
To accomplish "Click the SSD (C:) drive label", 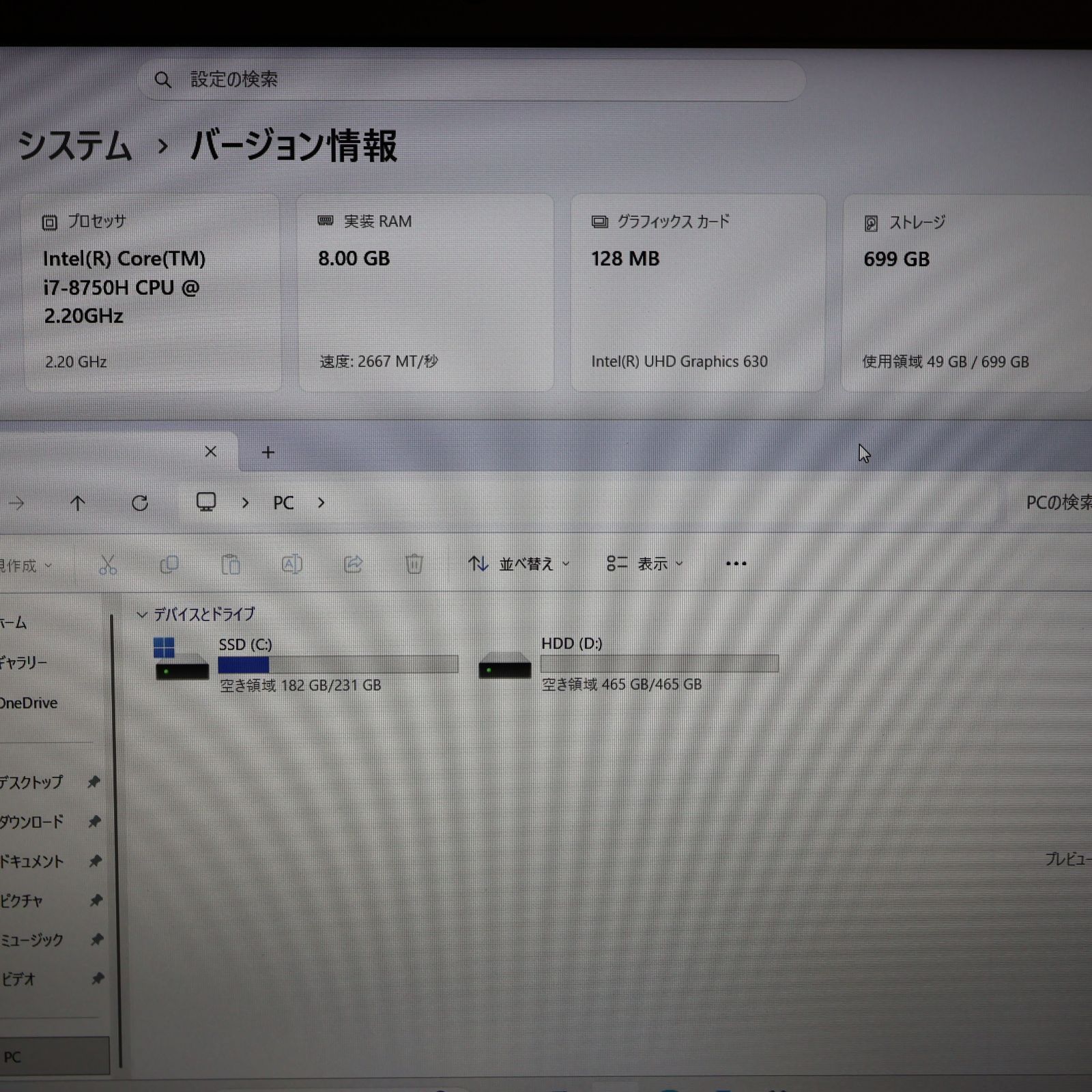I will click(245, 644).
